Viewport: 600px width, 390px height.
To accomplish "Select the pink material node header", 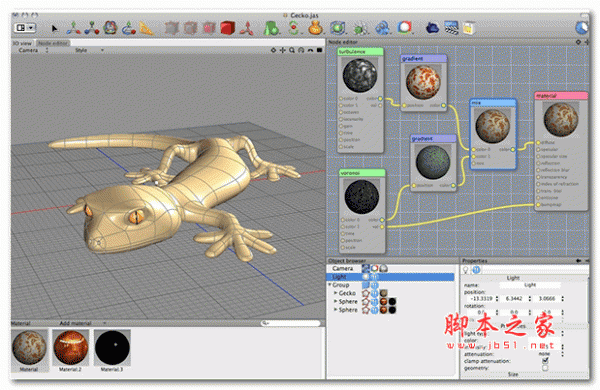I will click(561, 96).
